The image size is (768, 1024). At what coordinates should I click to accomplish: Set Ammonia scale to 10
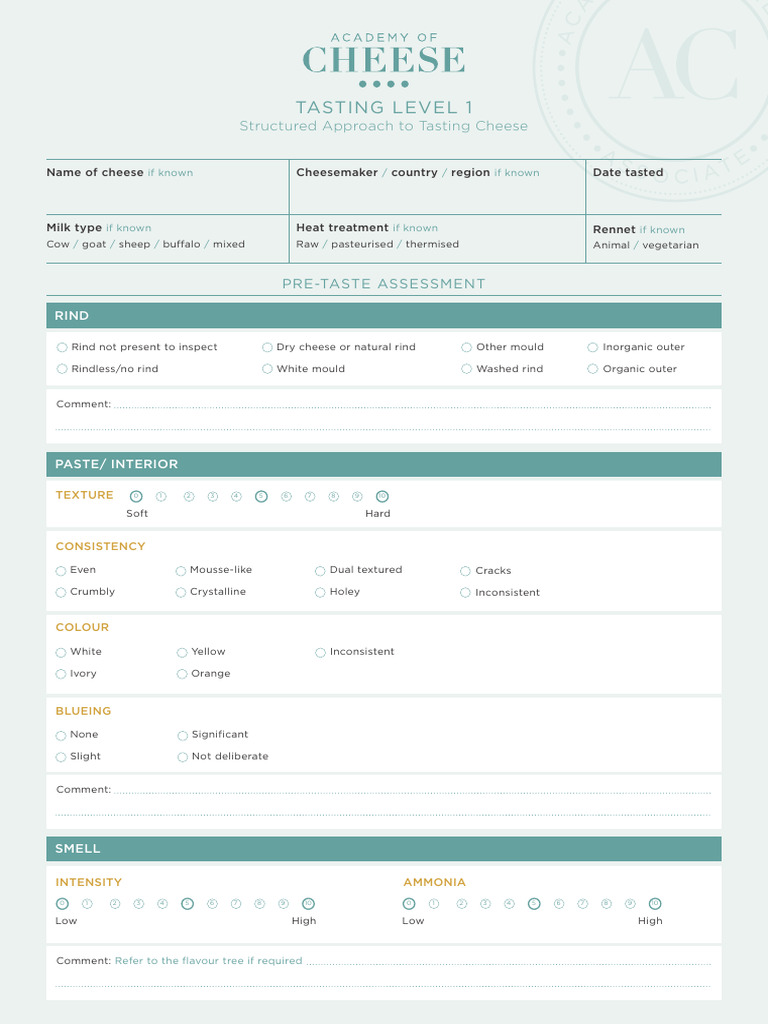pos(655,904)
